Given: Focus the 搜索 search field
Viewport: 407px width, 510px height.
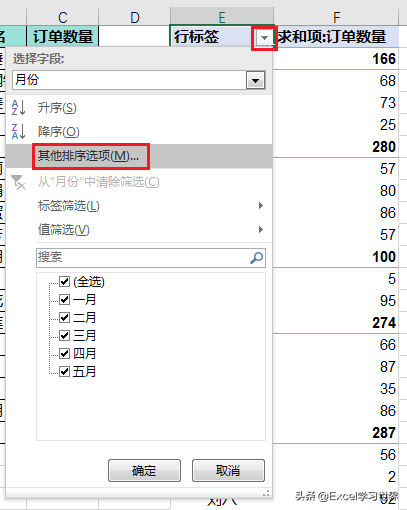Looking at the screenshot, I should (151, 258).
